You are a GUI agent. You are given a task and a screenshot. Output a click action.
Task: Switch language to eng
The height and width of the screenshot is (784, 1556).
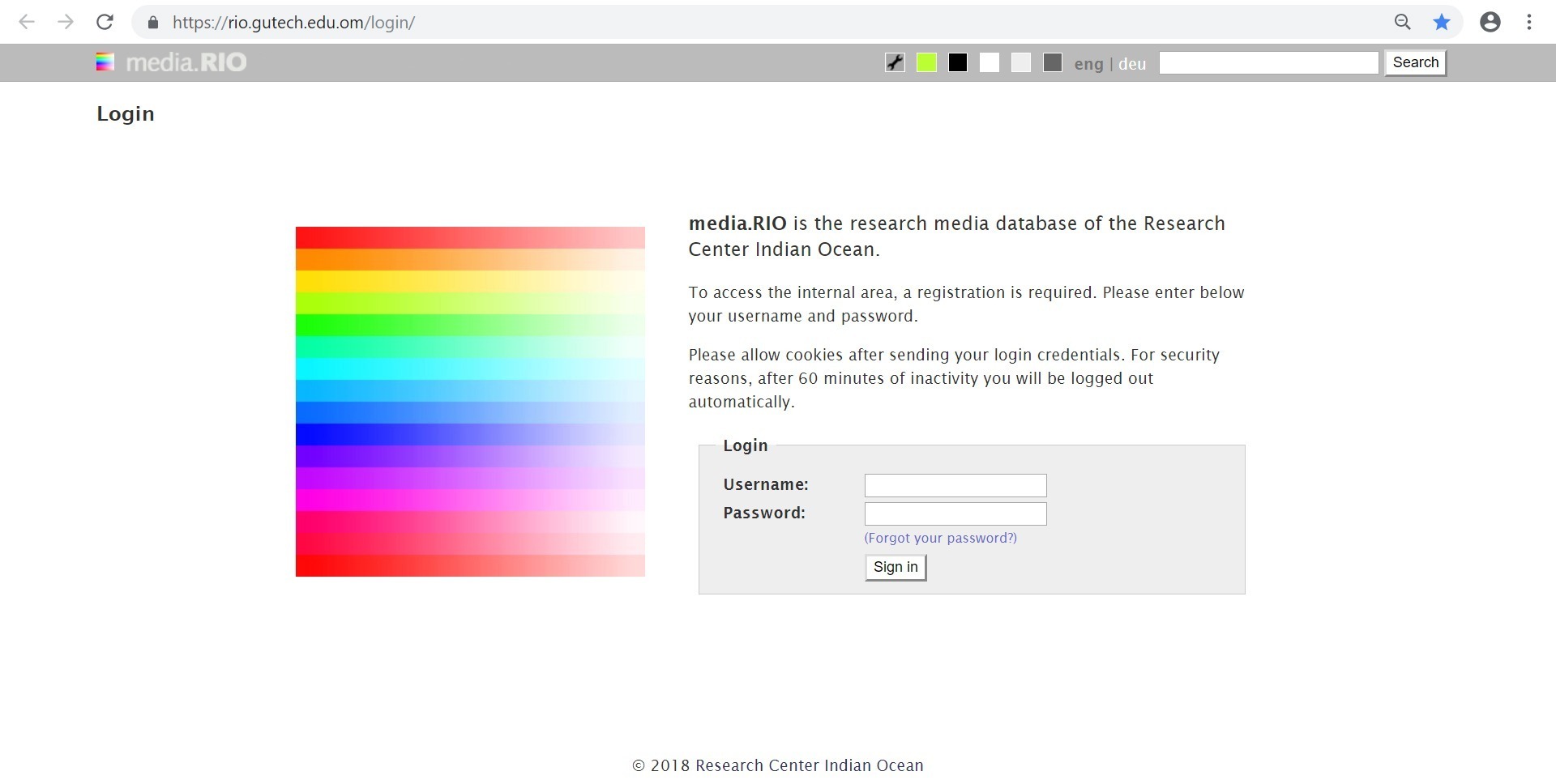point(1088,64)
